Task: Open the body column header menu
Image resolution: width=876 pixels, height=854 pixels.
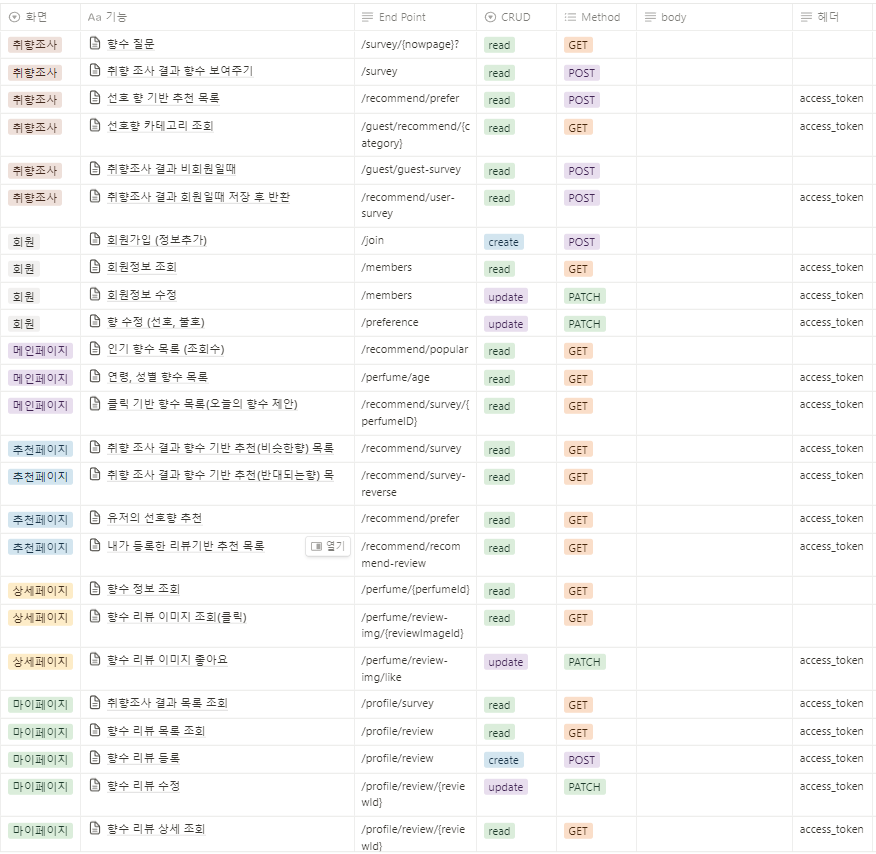Action: (x=652, y=16)
